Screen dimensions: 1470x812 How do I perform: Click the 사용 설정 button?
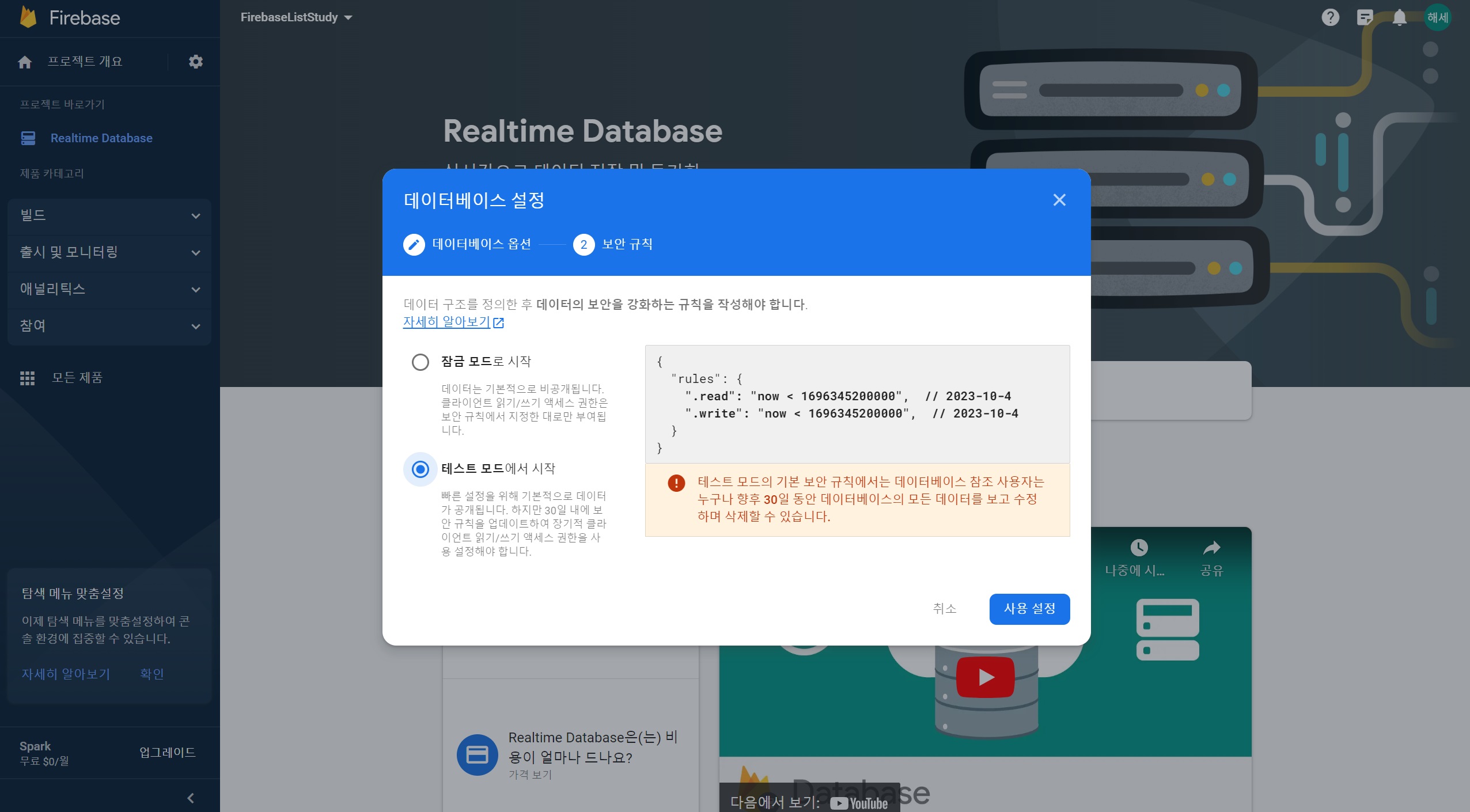(x=1029, y=609)
